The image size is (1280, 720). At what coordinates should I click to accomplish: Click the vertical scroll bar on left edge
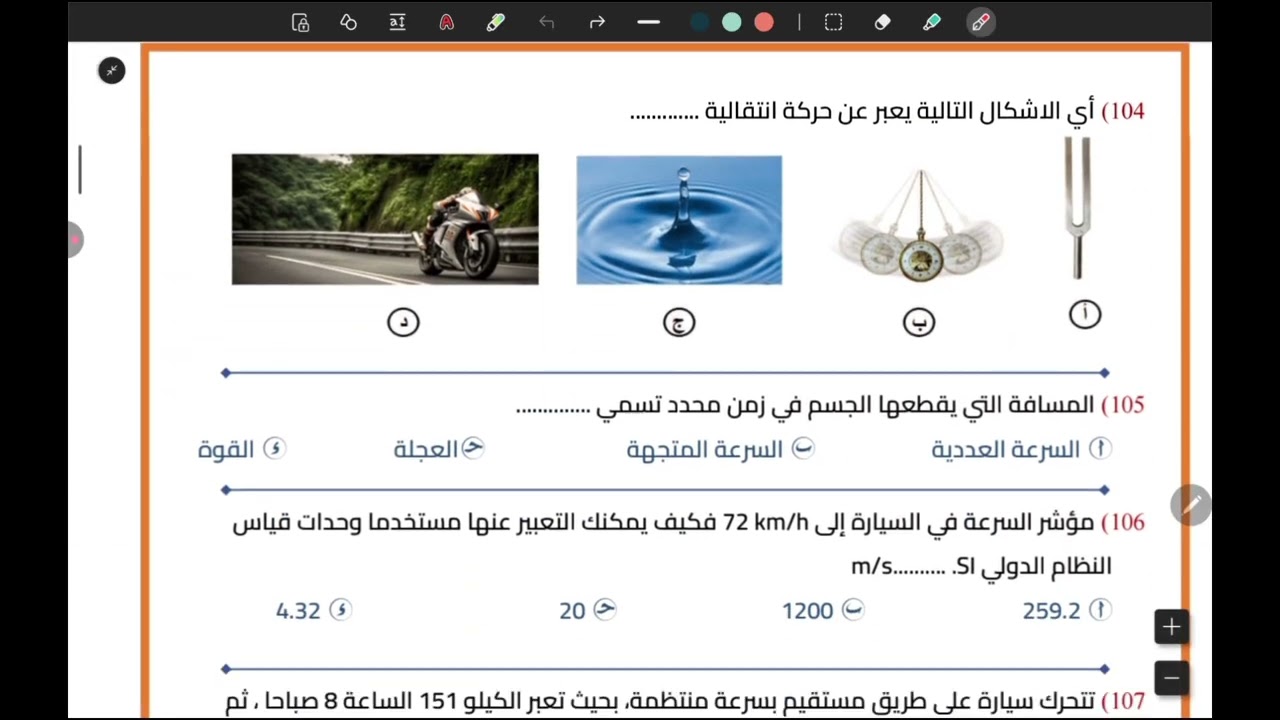tap(80, 169)
